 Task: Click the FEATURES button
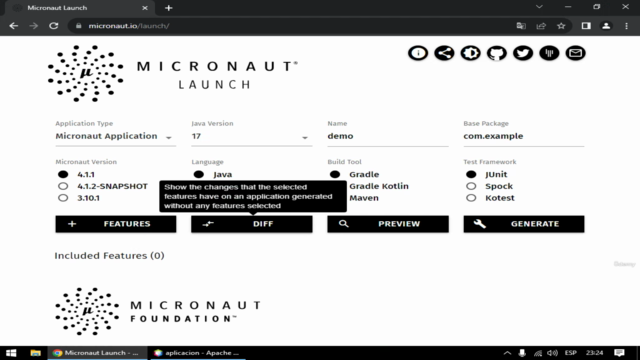tap(116, 224)
